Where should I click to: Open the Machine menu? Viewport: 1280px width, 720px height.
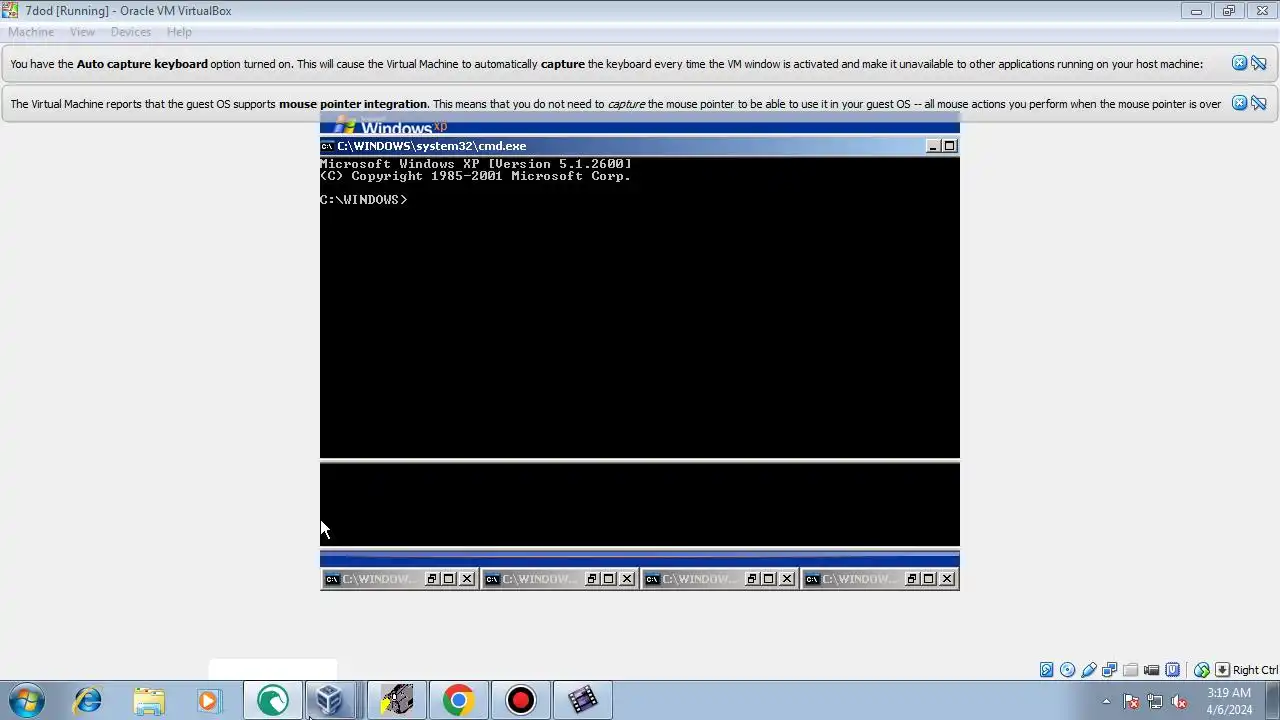(31, 32)
